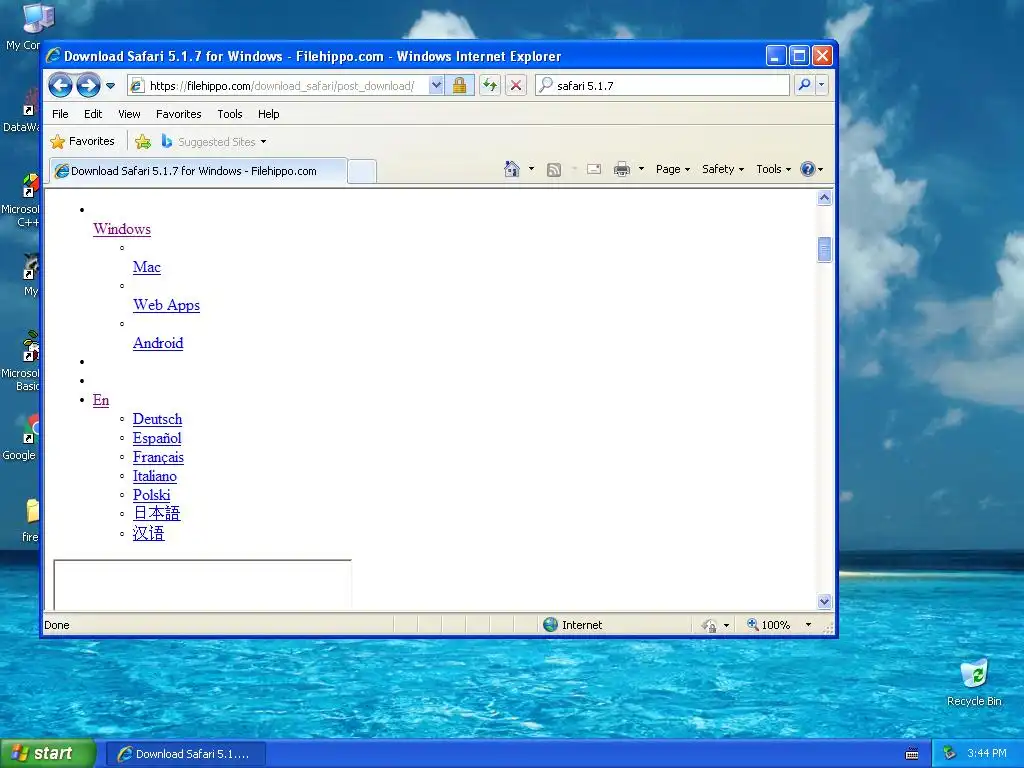Image resolution: width=1024 pixels, height=768 pixels.
Task: Change the 100% zoom level button
Action: 769,625
